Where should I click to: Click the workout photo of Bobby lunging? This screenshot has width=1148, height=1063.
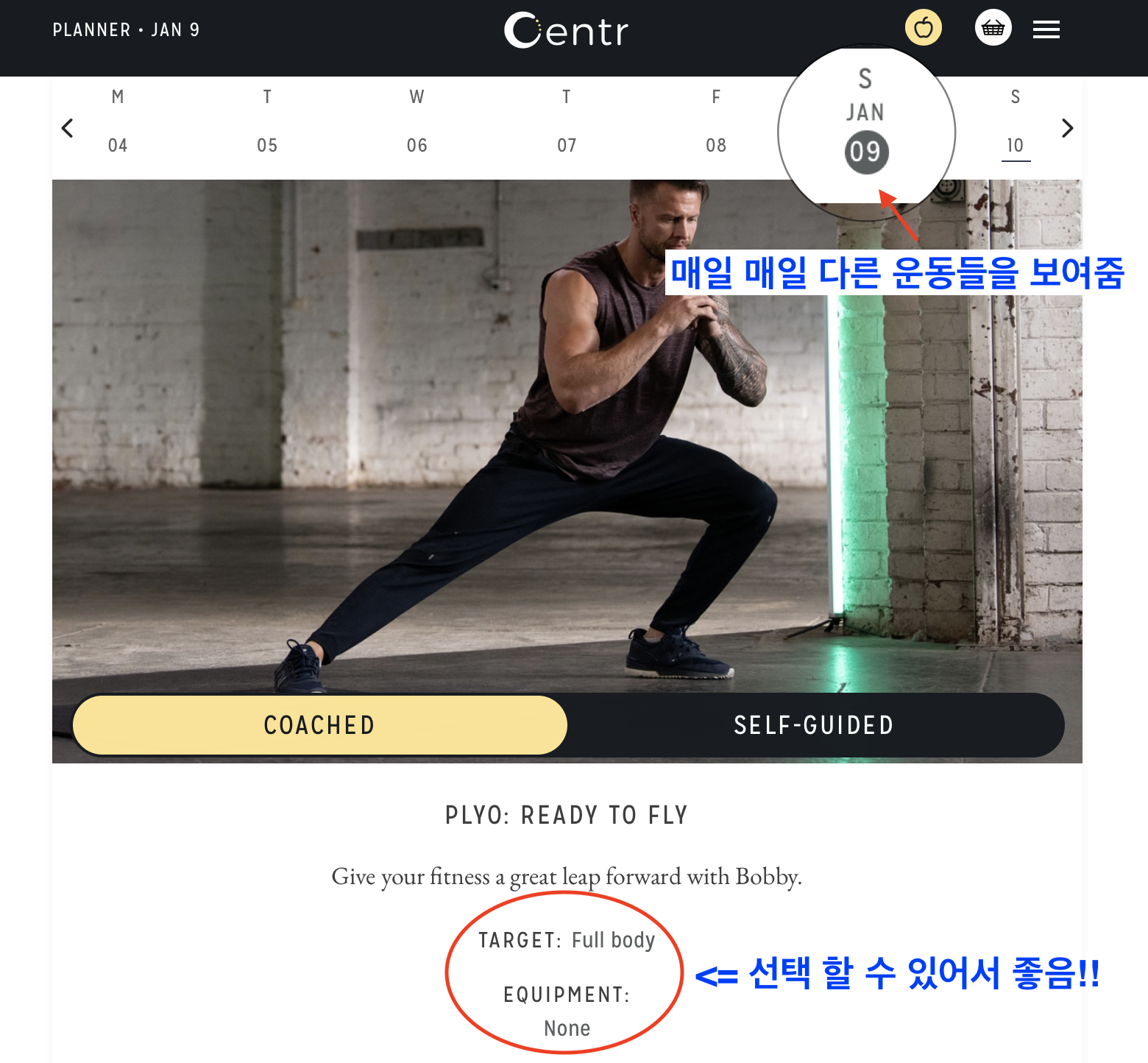pos(567,436)
